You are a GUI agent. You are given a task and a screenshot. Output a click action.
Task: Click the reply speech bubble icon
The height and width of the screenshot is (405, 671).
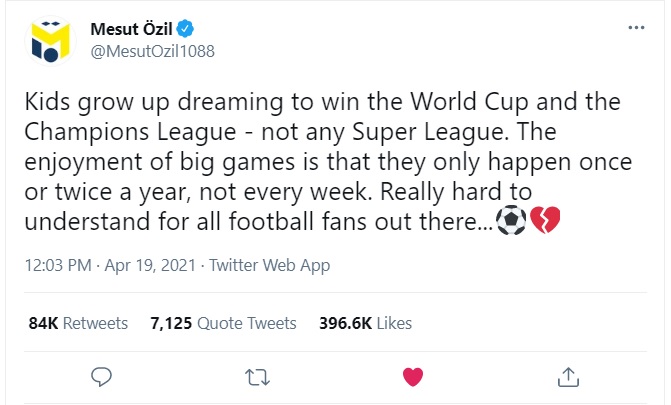101,376
